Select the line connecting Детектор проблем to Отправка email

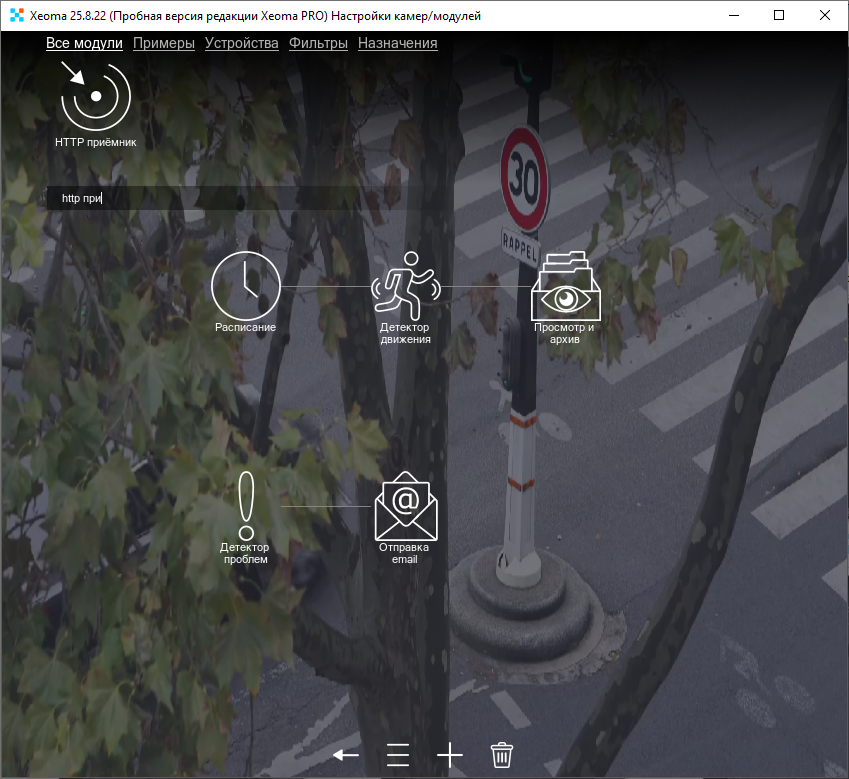pyautogui.click(x=325, y=507)
